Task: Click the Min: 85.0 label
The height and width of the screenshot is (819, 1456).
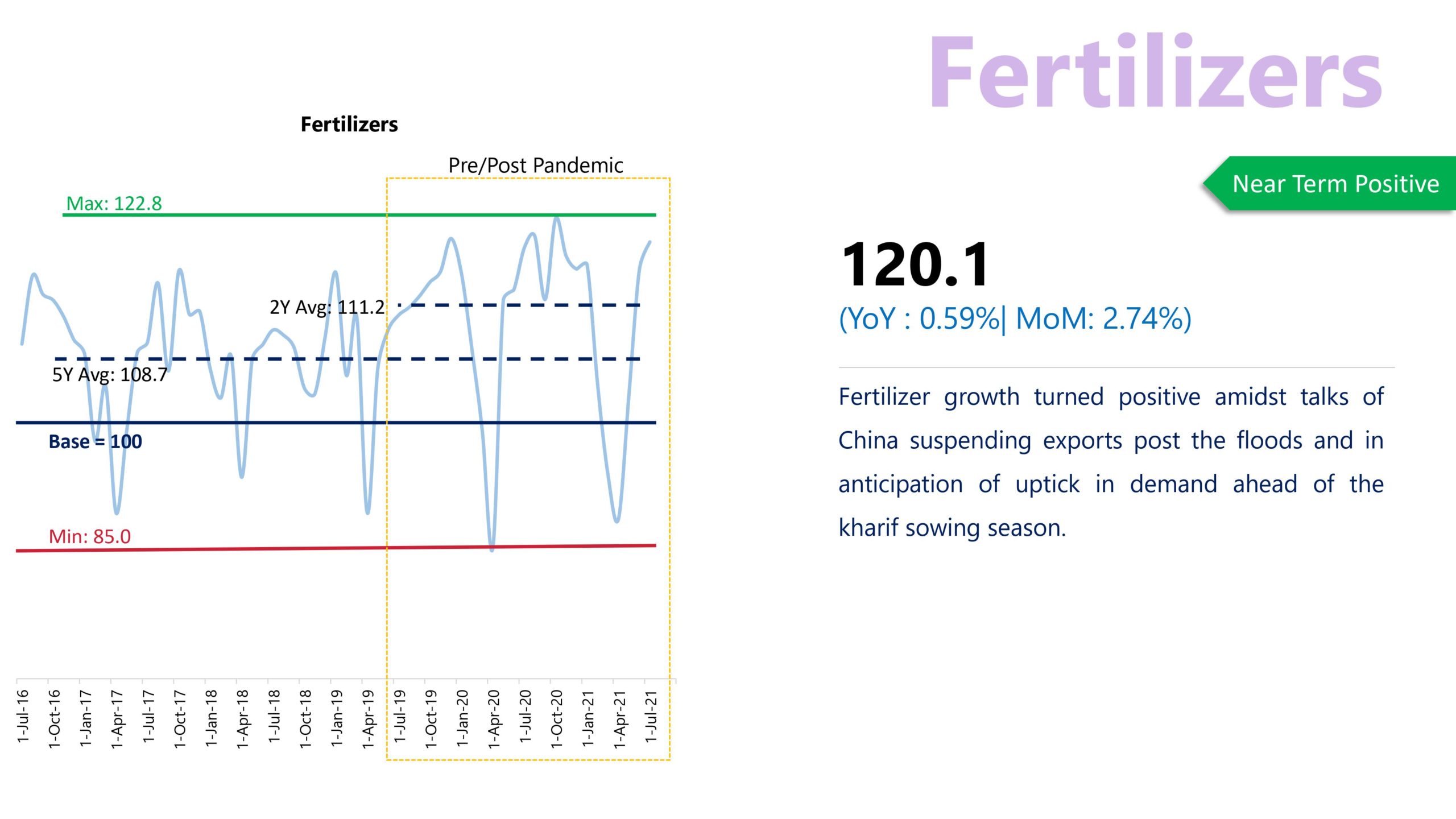Action: pyautogui.click(x=90, y=536)
